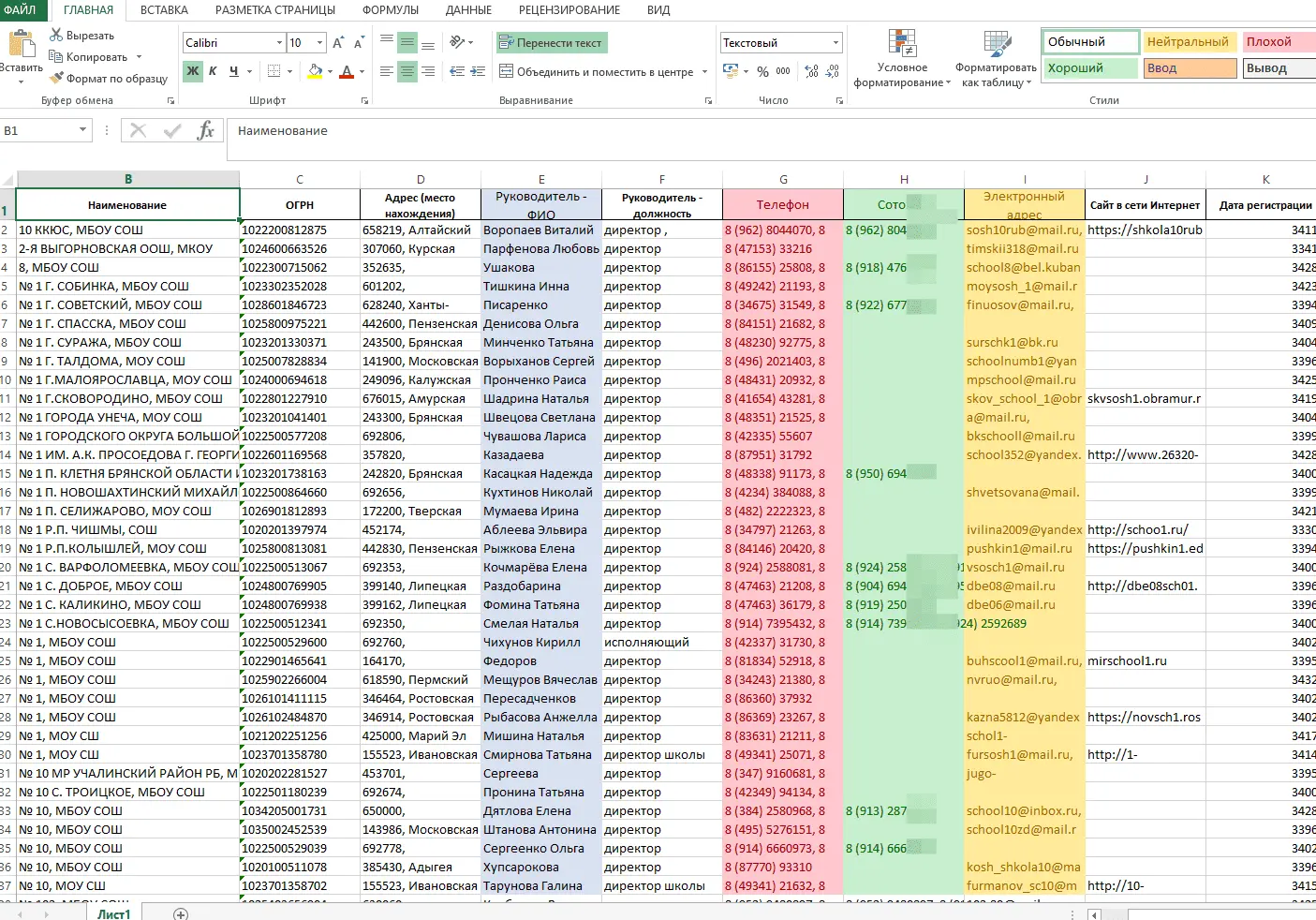Align text left in cell
This screenshot has height=920, width=1316.
[387, 71]
